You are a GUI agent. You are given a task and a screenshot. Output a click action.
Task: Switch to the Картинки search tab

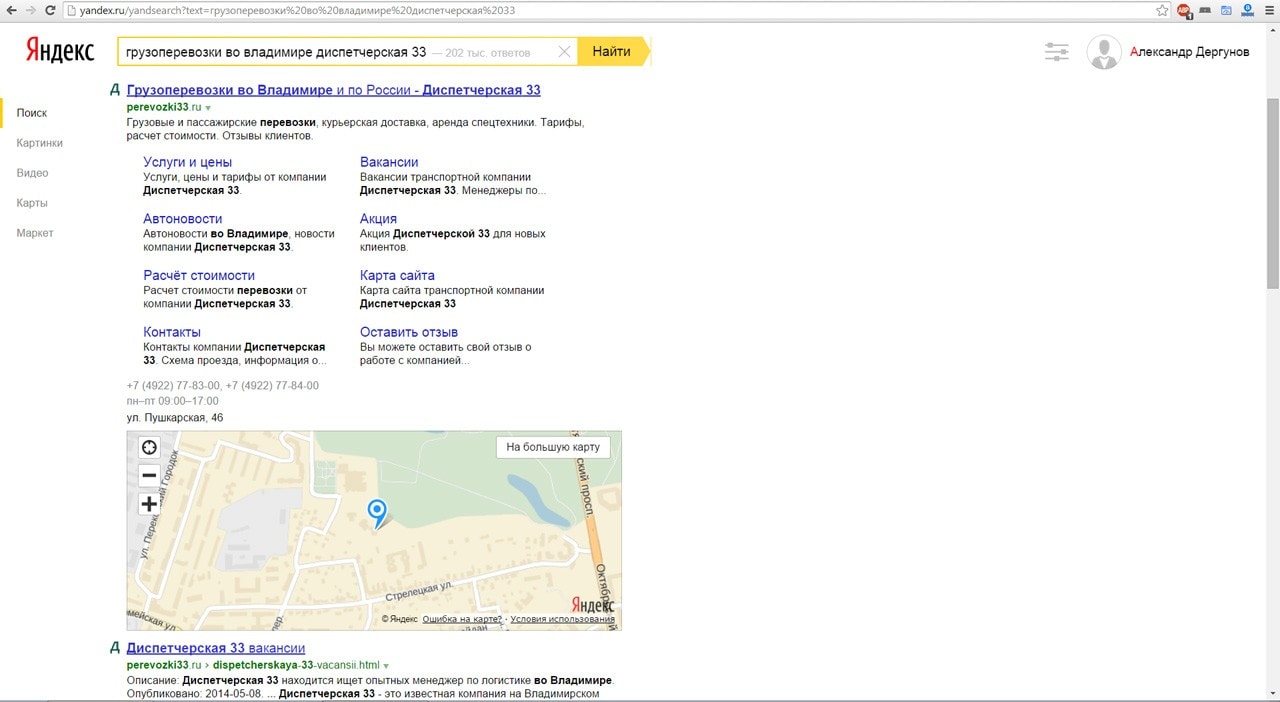(x=39, y=143)
